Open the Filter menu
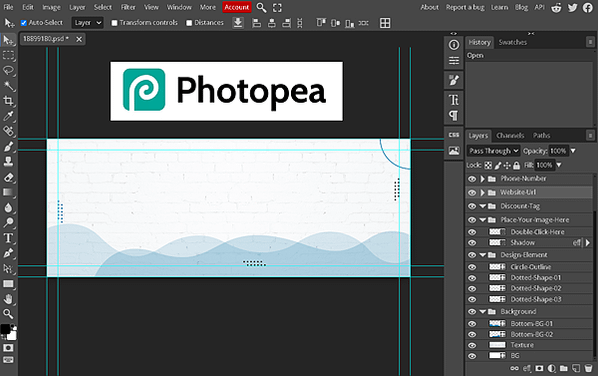The height and width of the screenshot is (376, 598). tap(128, 7)
